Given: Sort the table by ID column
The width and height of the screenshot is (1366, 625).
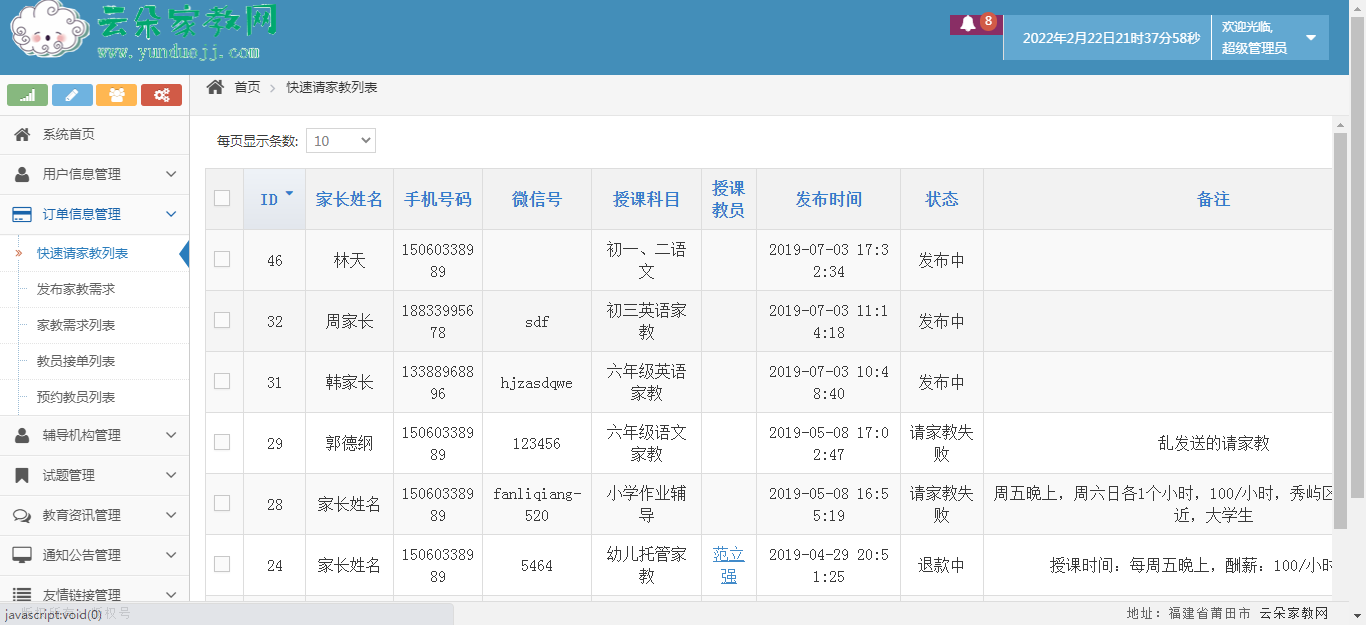Looking at the screenshot, I should pyautogui.click(x=274, y=199).
